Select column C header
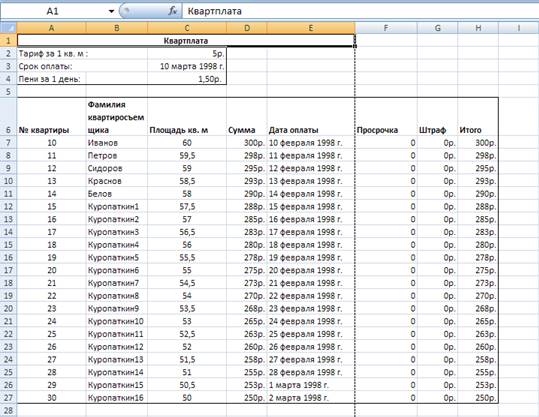The height and width of the screenshot is (417, 539). (187, 28)
